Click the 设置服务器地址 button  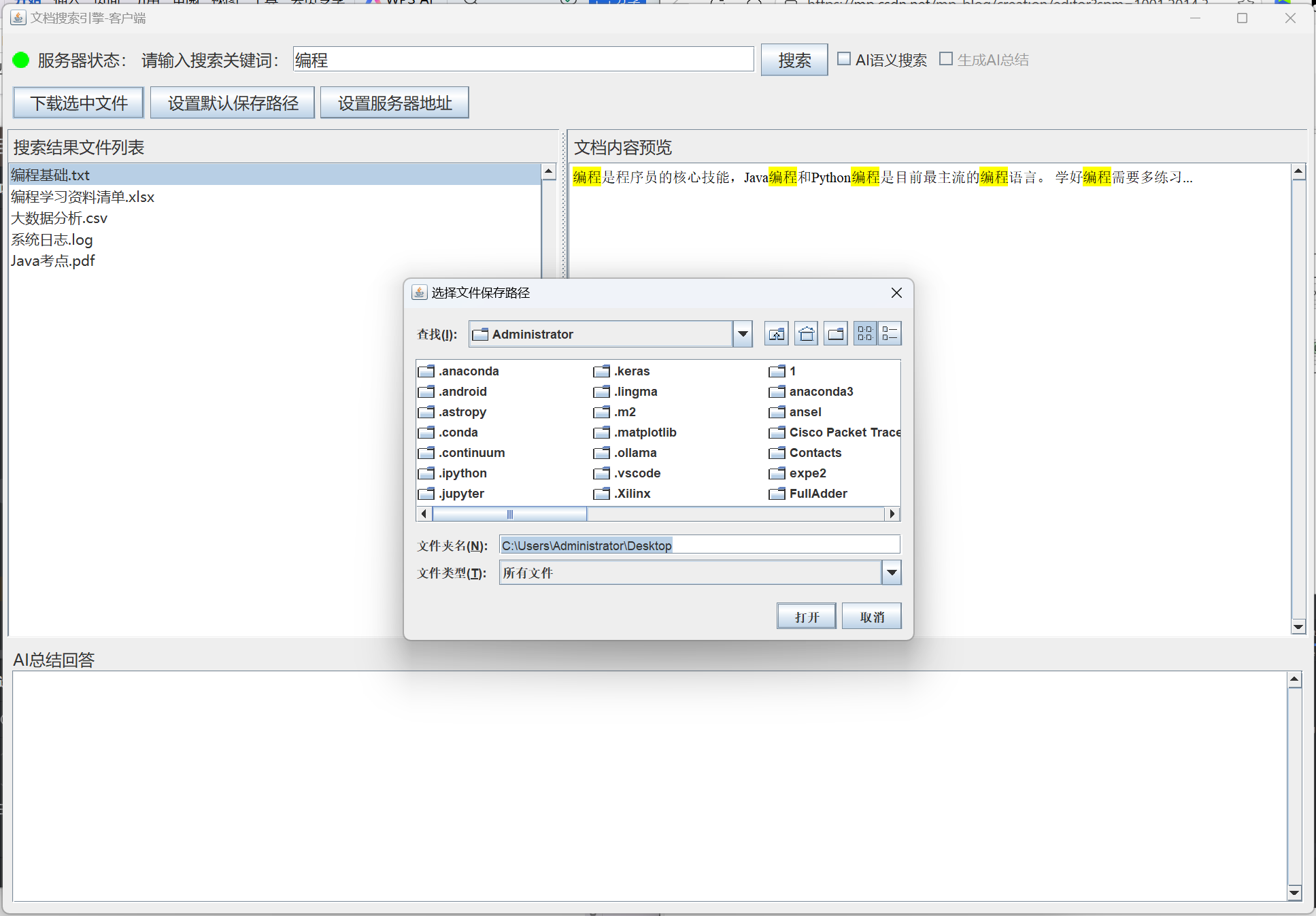pyautogui.click(x=394, y=103)
